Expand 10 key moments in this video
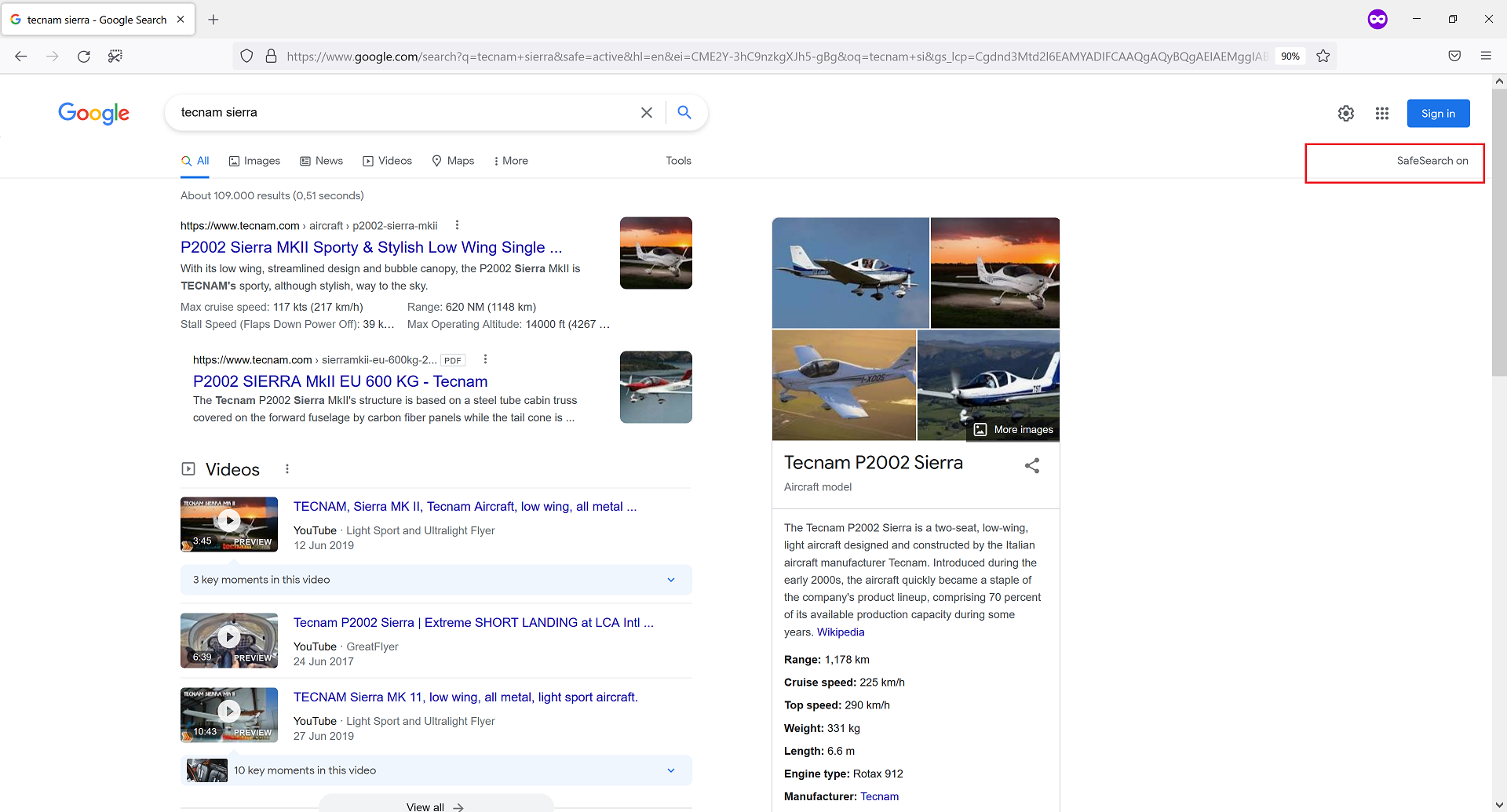Screen dimensions: 1507x812 pyautogui.click(x=436, y=770)
